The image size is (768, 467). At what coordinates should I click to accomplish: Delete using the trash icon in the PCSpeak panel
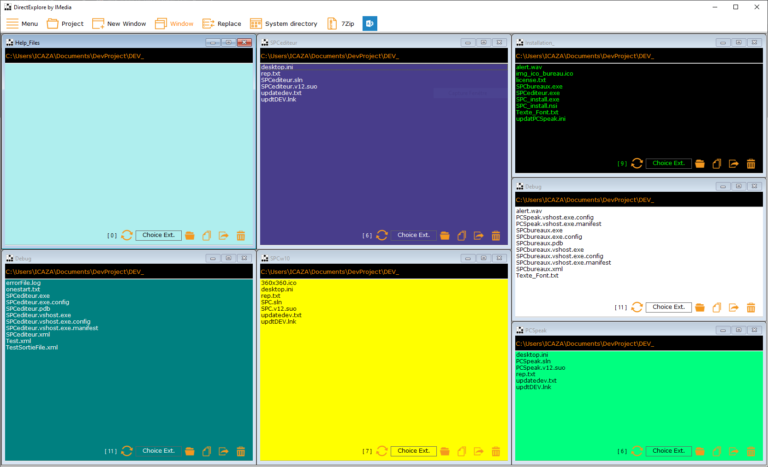[750, 451]
